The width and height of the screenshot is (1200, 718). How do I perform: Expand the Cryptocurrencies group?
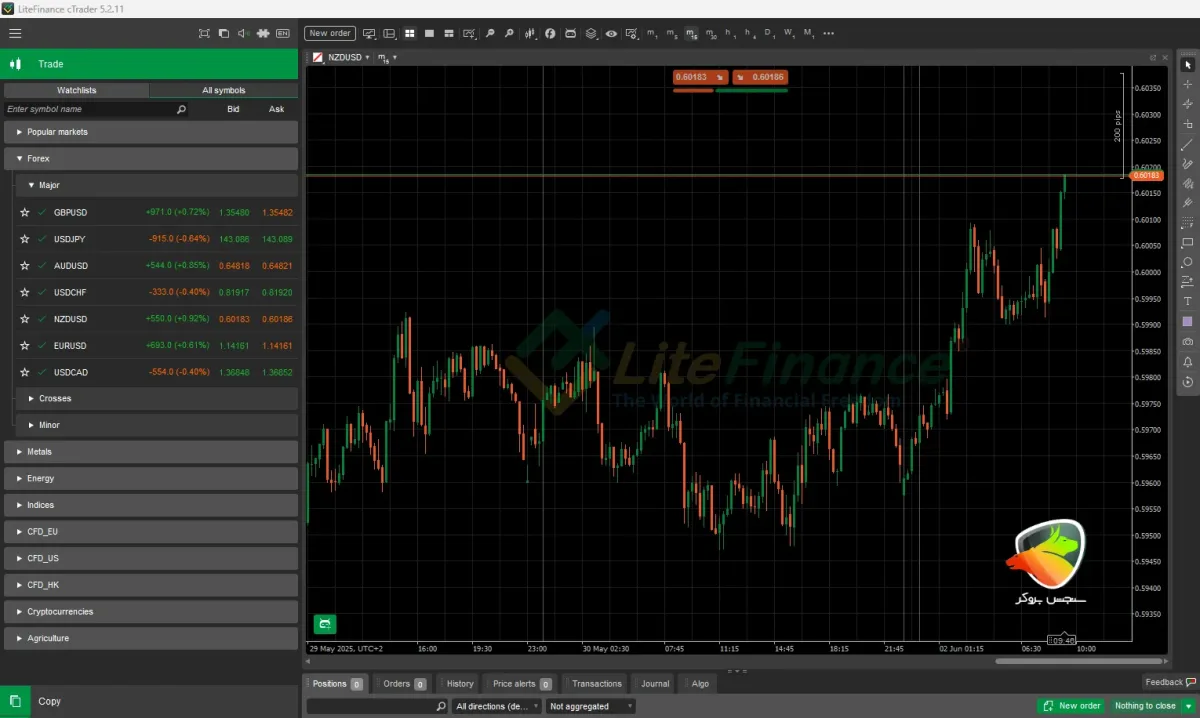[151, 611]
